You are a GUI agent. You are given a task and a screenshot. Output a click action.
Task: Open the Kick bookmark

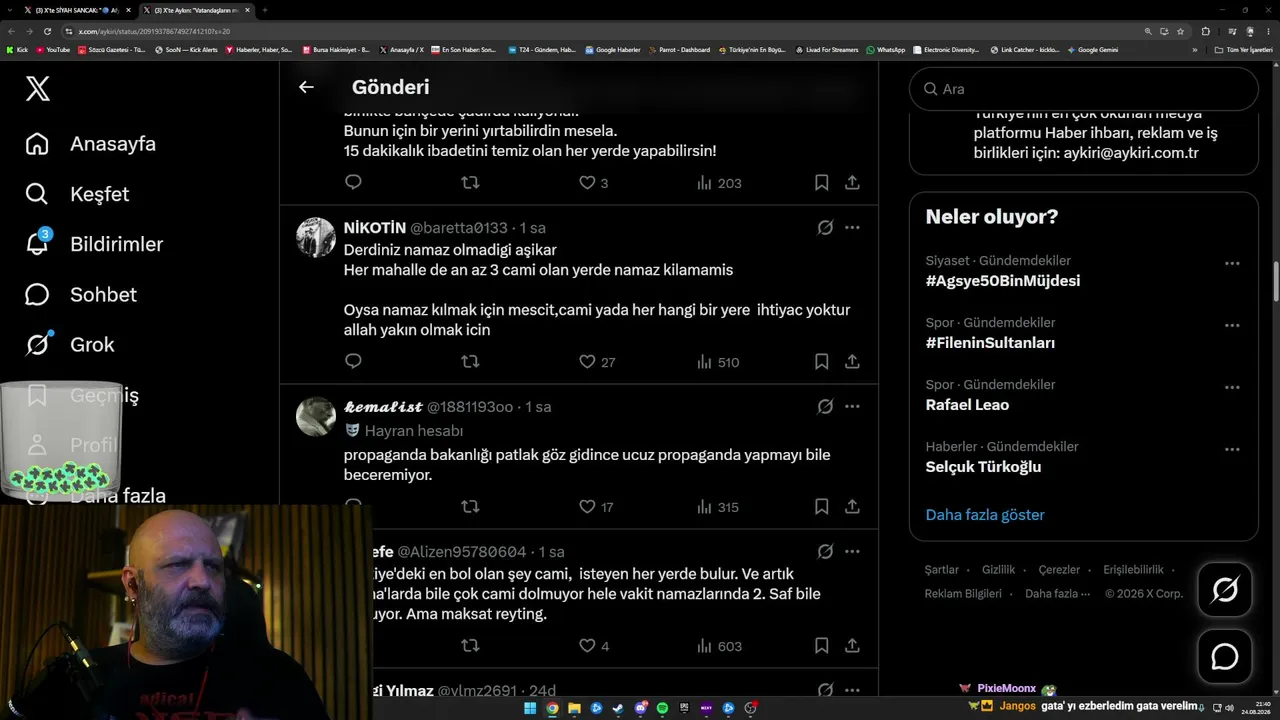[x=17, y=50]
